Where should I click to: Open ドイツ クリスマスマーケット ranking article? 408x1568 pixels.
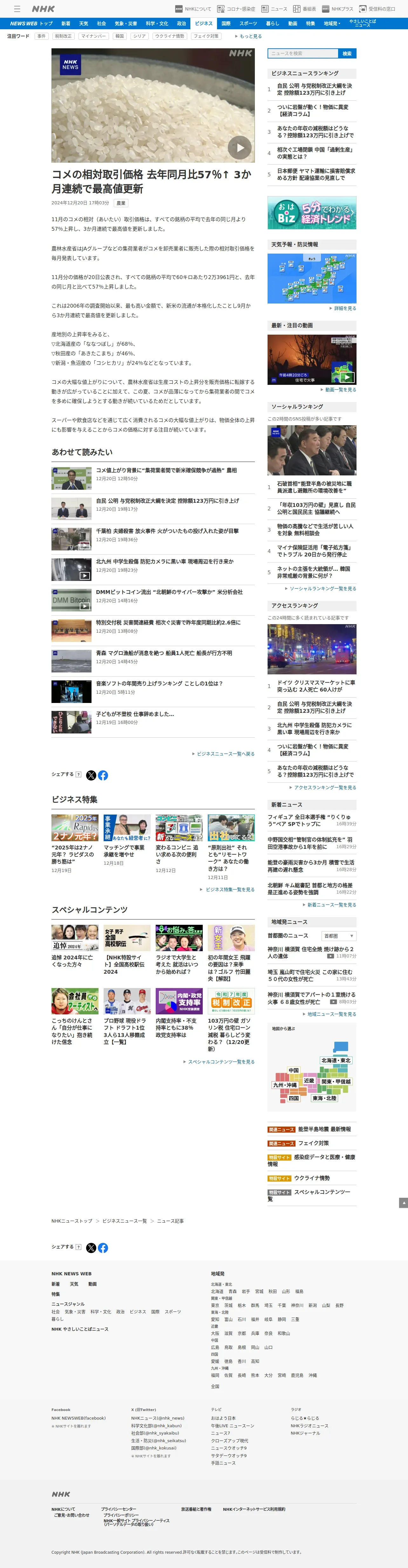click(316, 686)
